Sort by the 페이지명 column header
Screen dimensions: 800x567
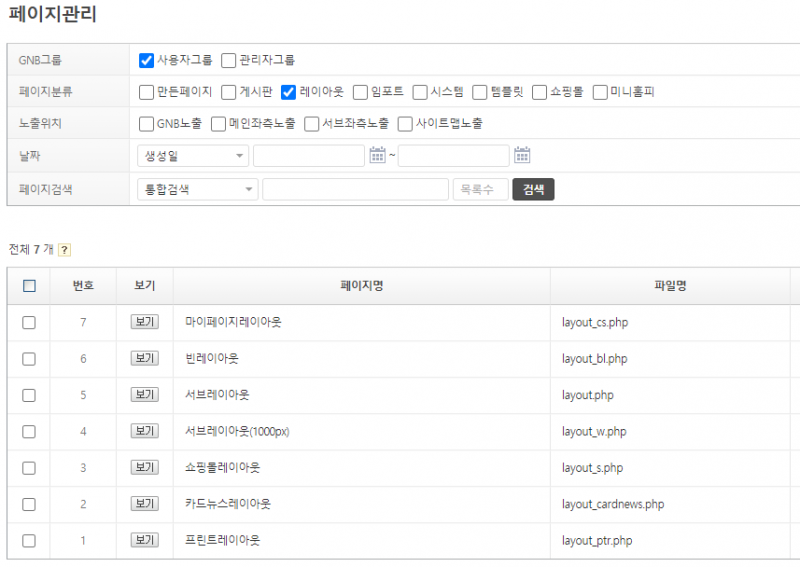coord(361,286)
